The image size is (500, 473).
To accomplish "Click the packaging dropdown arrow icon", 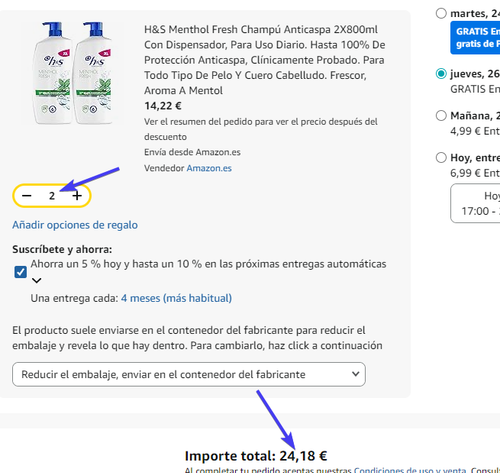I will coord(356,374).
